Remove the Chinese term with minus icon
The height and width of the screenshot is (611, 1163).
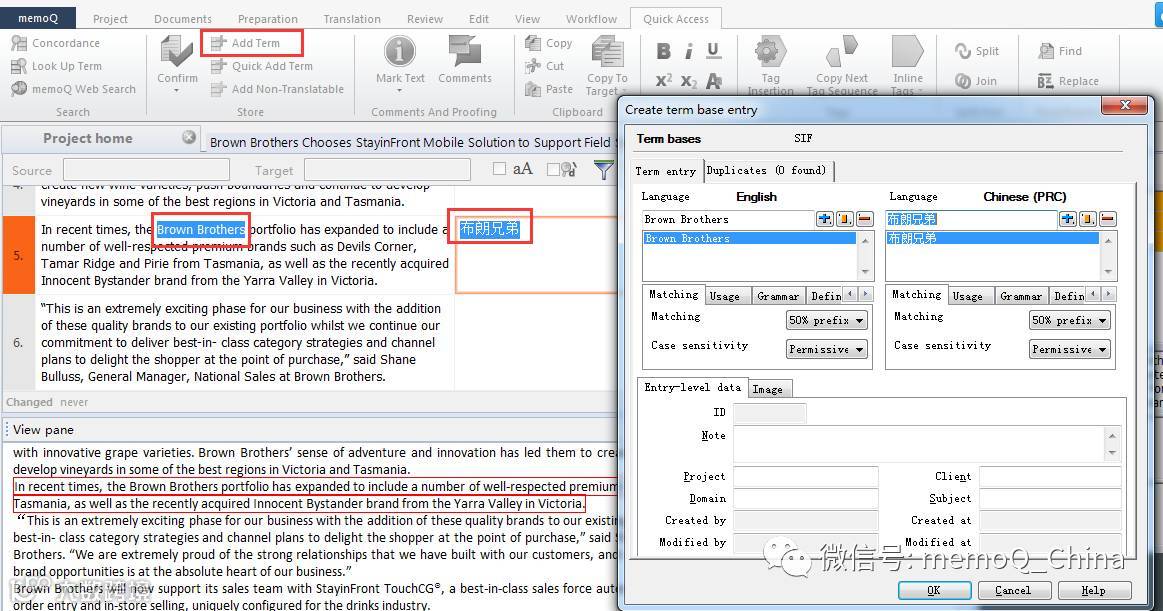coord(1108,219)
